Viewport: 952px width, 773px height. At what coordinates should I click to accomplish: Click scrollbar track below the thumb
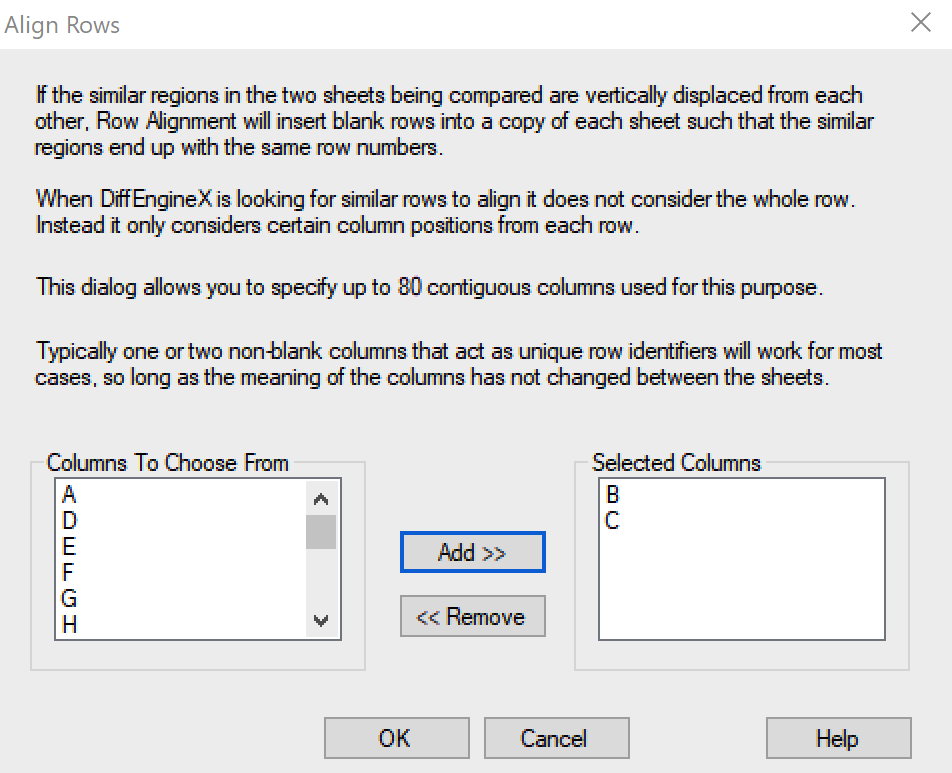click(321, 580)
